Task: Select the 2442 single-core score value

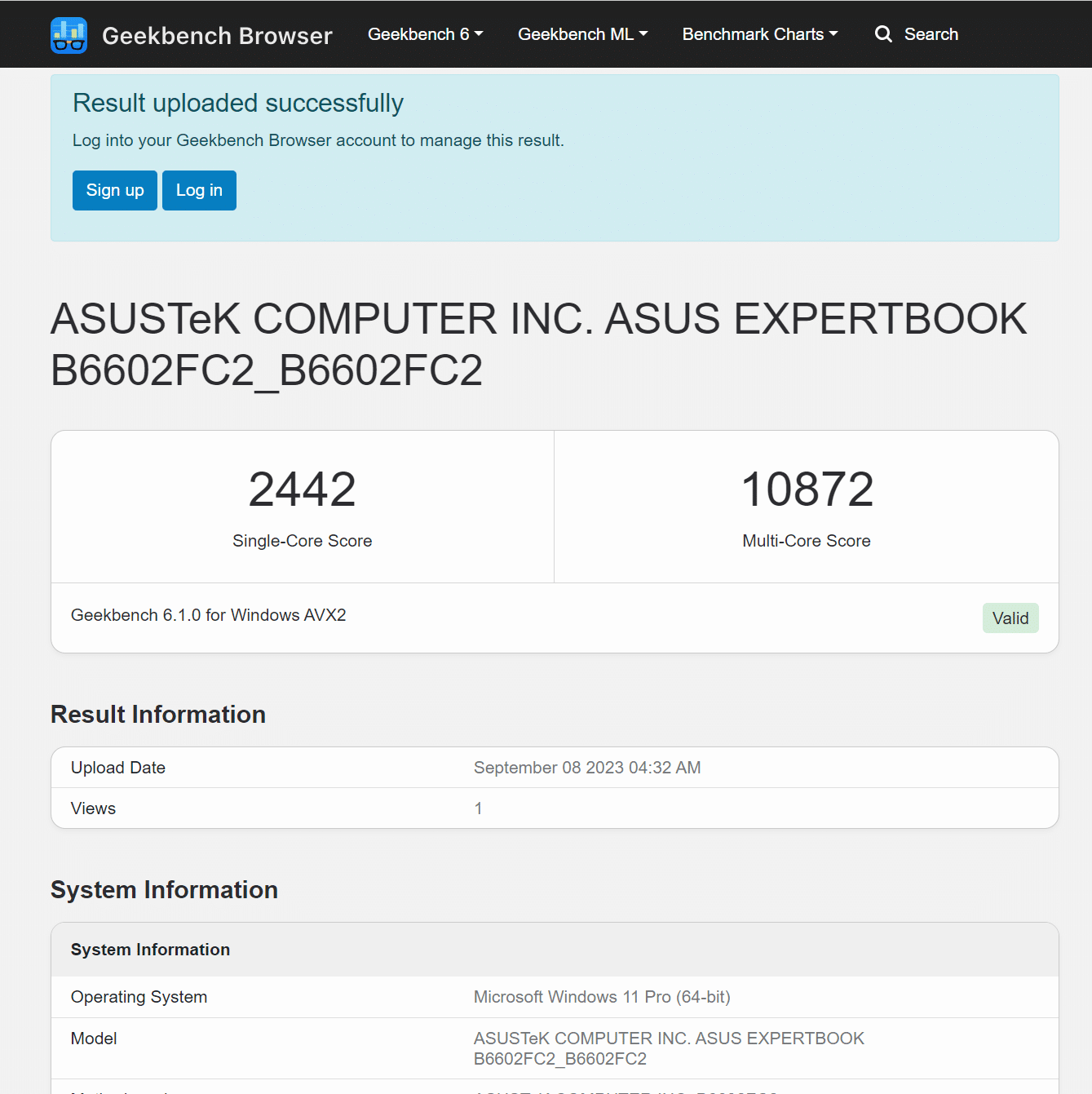Action: [303, 489]
